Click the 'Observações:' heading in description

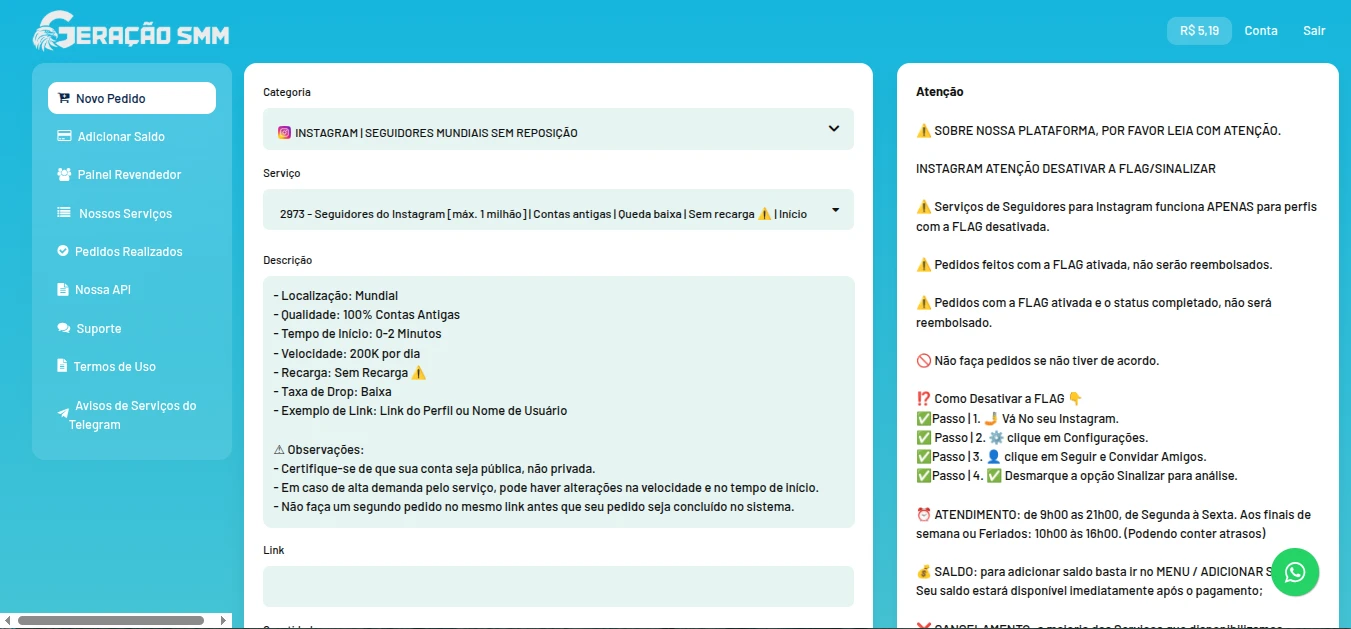pos(318,450)
